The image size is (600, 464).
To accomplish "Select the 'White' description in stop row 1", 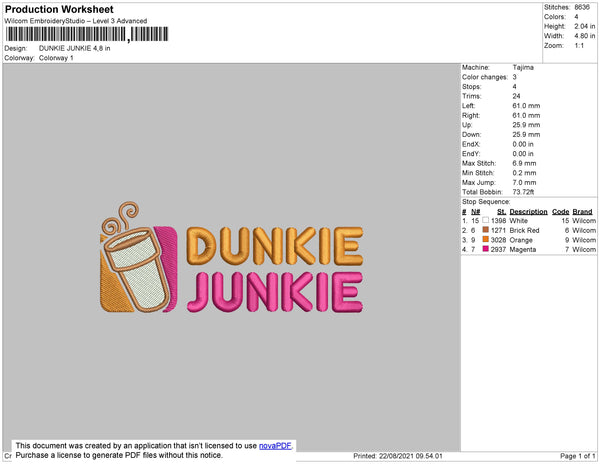I will [x=518, y=221].
